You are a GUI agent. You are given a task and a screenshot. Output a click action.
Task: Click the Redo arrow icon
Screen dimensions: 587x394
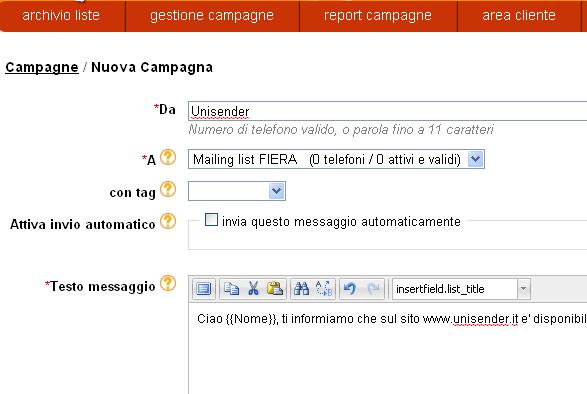click(x=373, y=289)
